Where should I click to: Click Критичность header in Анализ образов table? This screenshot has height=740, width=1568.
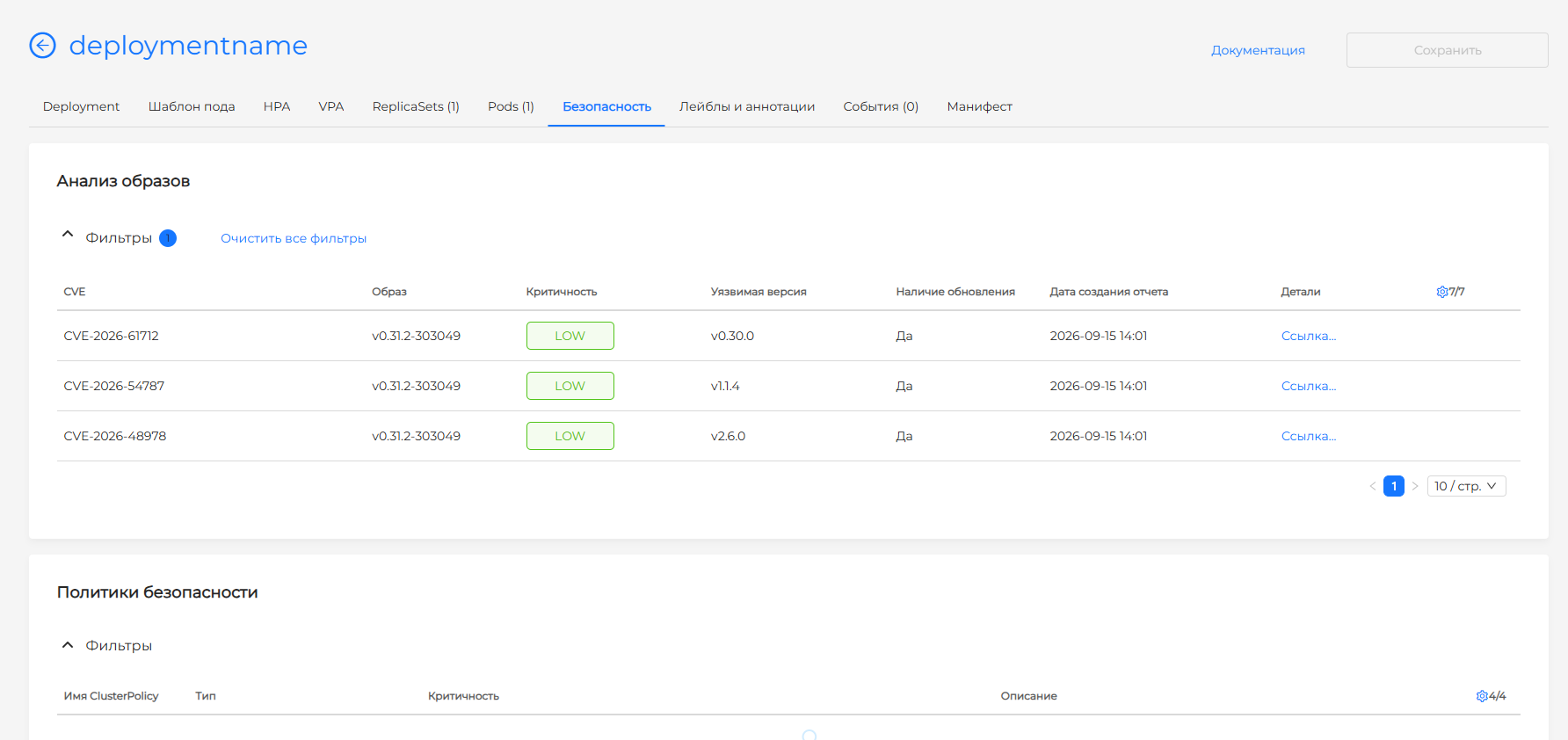[x=562, y=292]
